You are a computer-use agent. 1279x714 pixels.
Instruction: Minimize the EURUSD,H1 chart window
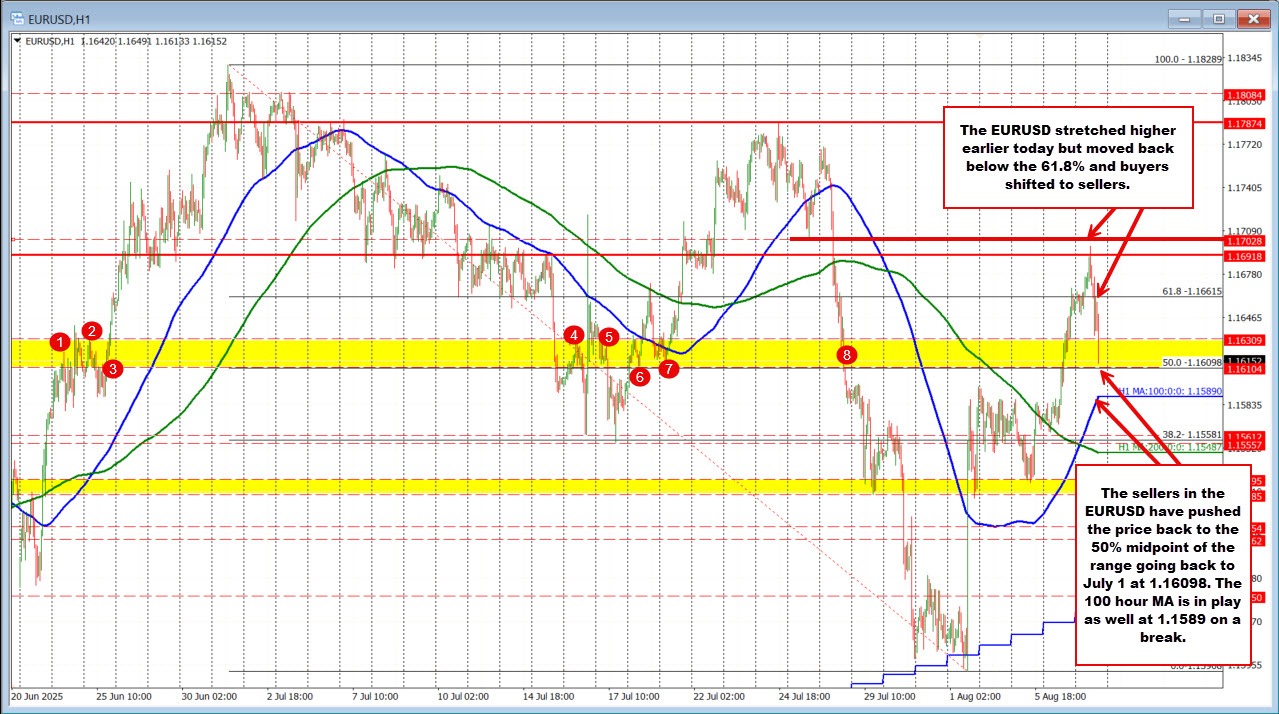coord(1186,18)
